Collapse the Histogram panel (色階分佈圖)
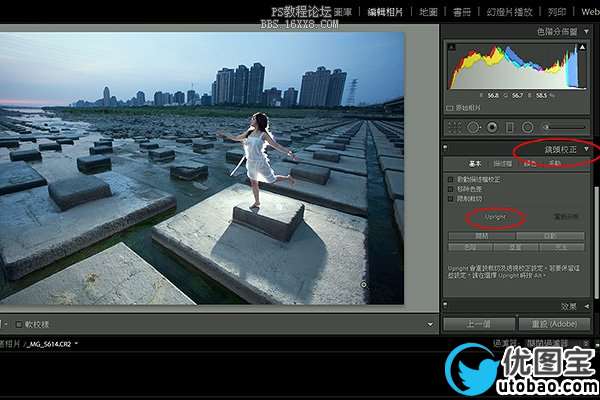The height and width of the screenshot is (400, 600). pos(586,32)
